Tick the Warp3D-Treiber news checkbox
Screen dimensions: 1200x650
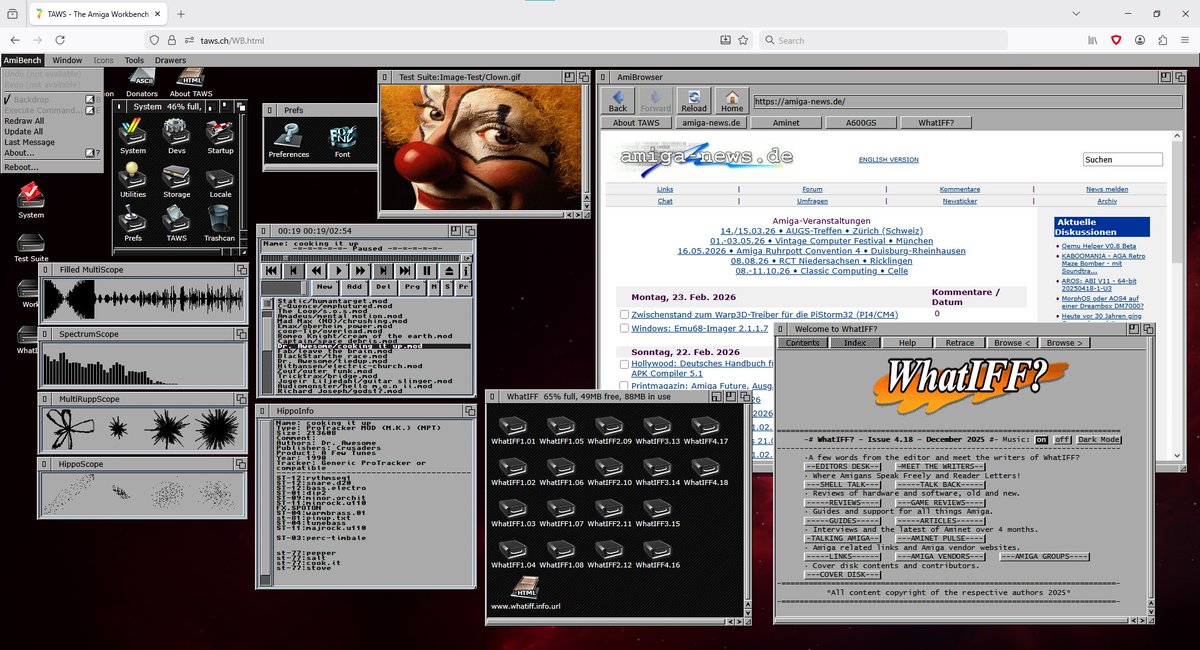coord(624,314)
